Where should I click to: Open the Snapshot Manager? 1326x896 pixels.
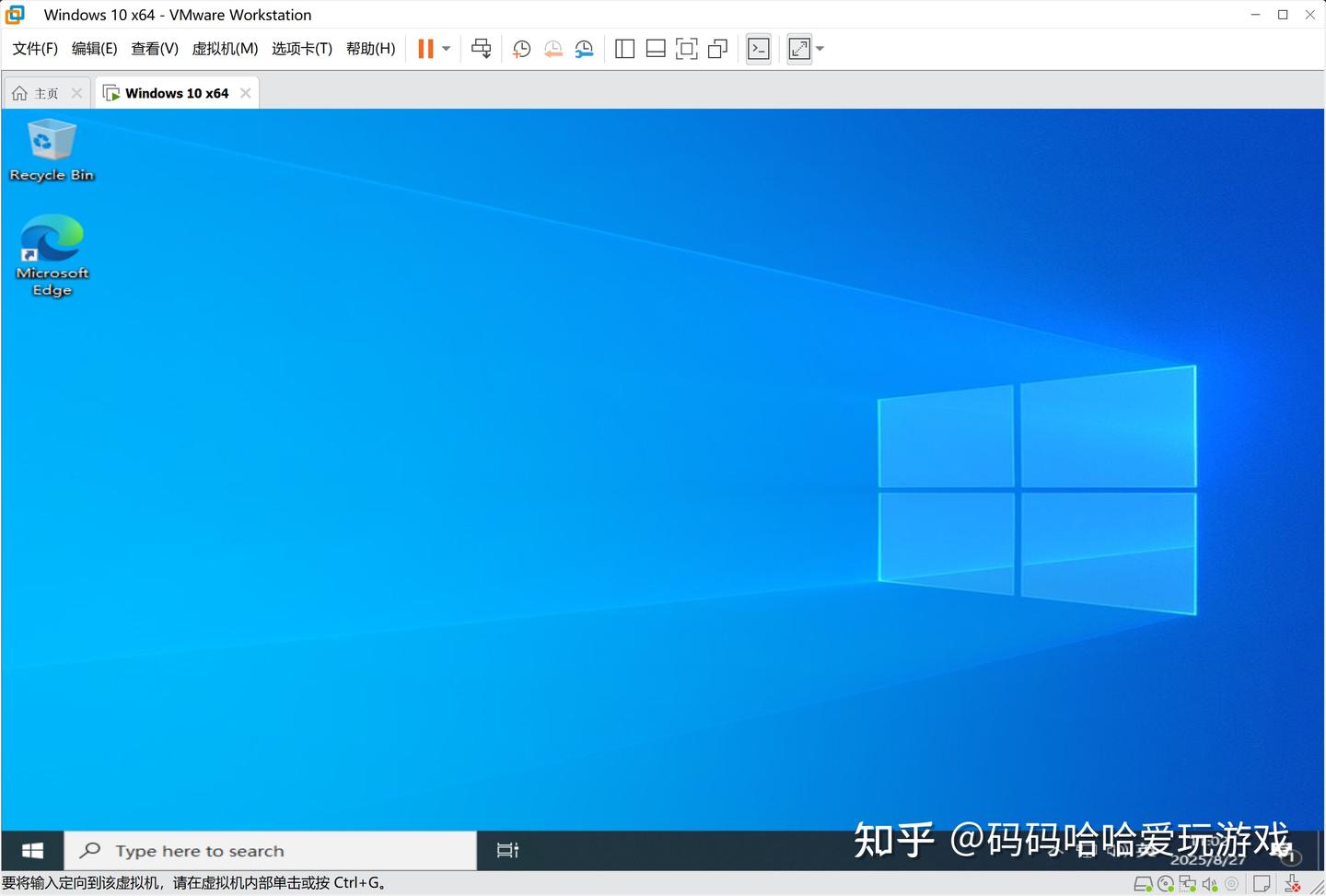click(x=585, y=49)
